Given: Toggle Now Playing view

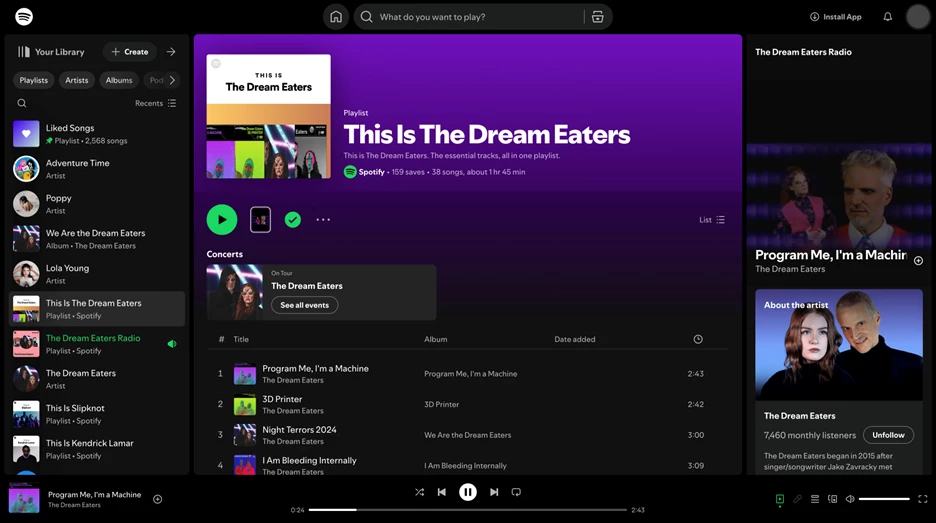Looking at the screenshot, I should point(780,499).
